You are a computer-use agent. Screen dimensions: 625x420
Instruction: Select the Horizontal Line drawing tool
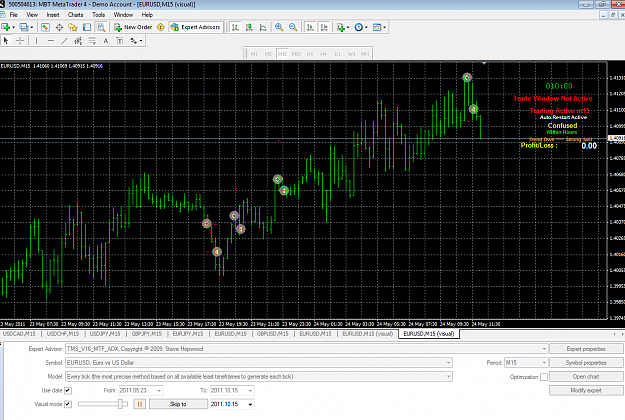[51, 41]
